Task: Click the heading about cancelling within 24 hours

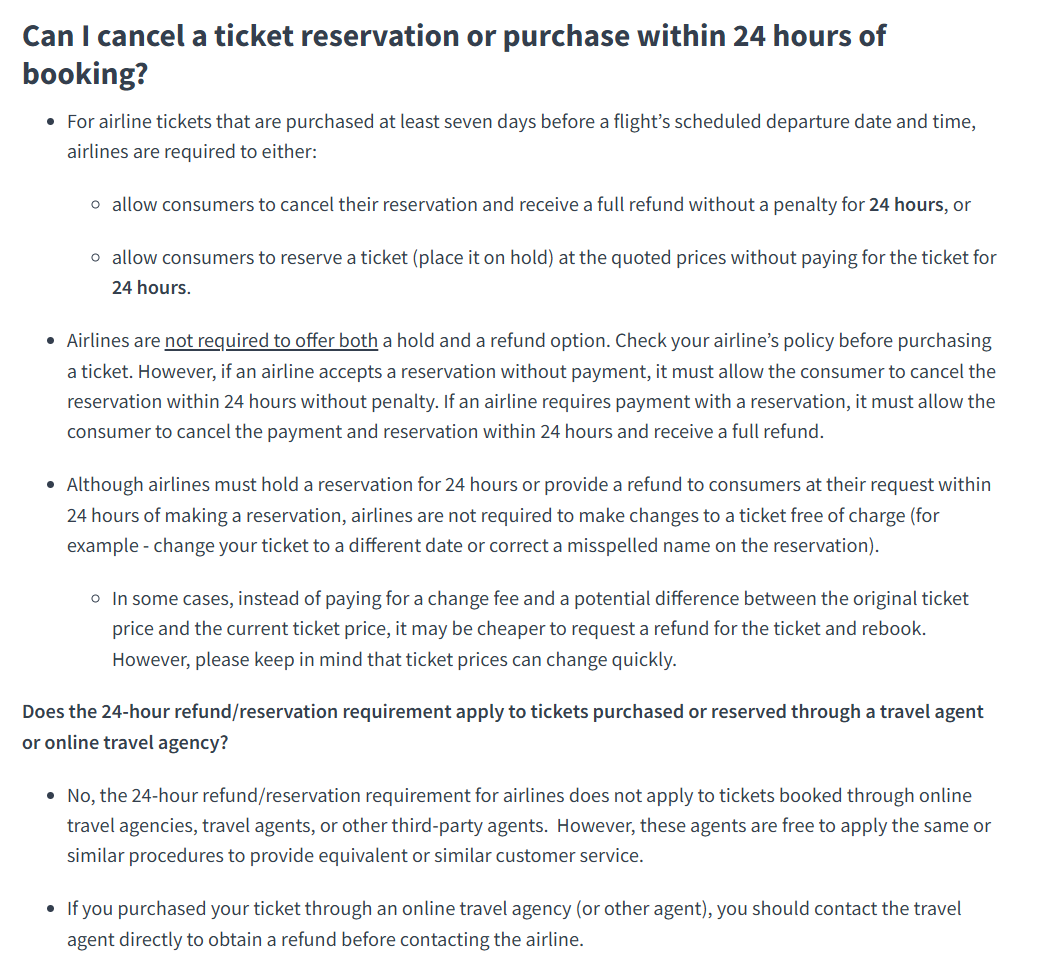Action: click(453, 38)
